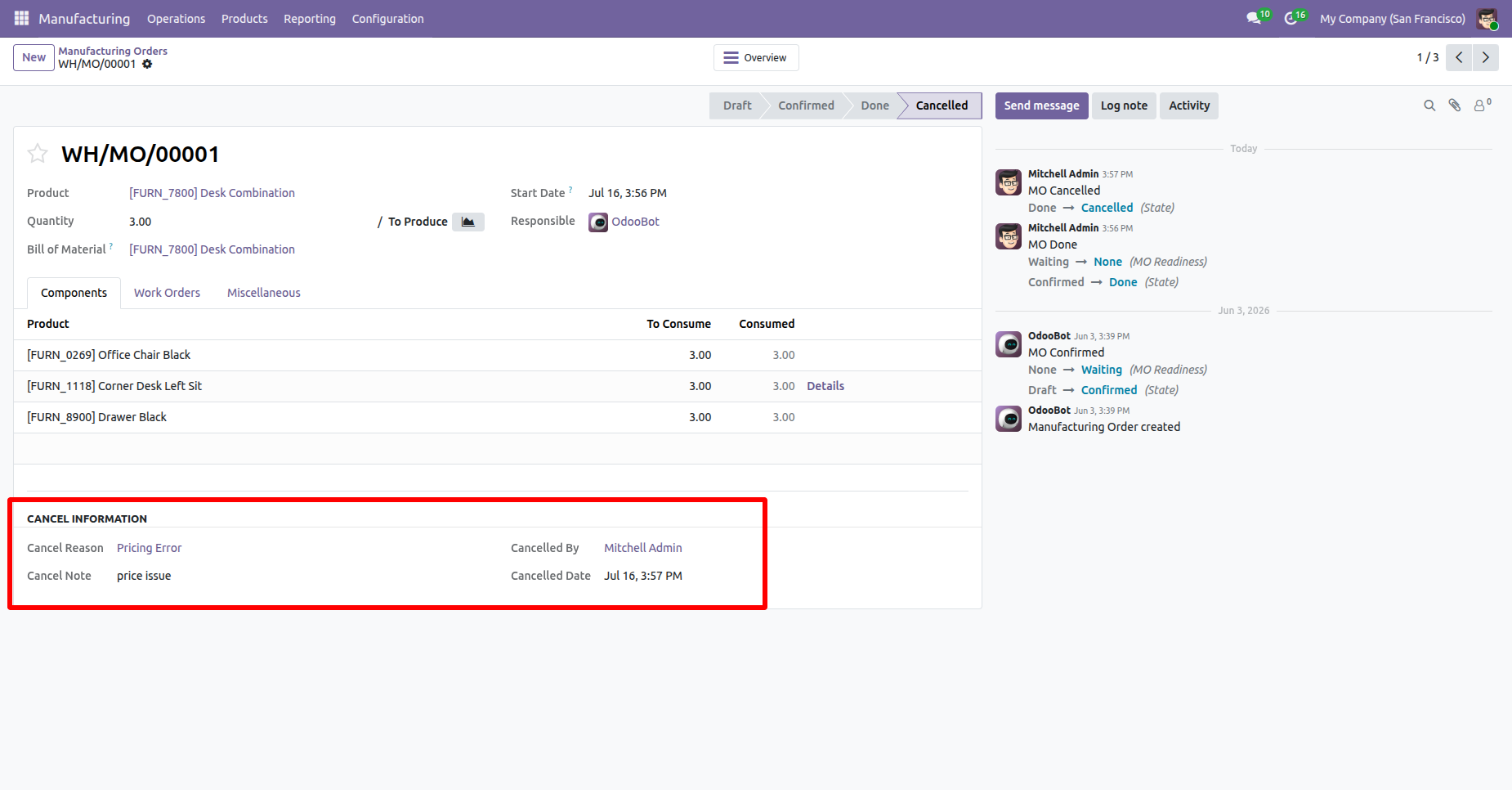The height and width of the screenshot is (790, 1512).
Task: Click Mitchell Admin avatar on MO Cancelled message
Action: pos(1009,182)
